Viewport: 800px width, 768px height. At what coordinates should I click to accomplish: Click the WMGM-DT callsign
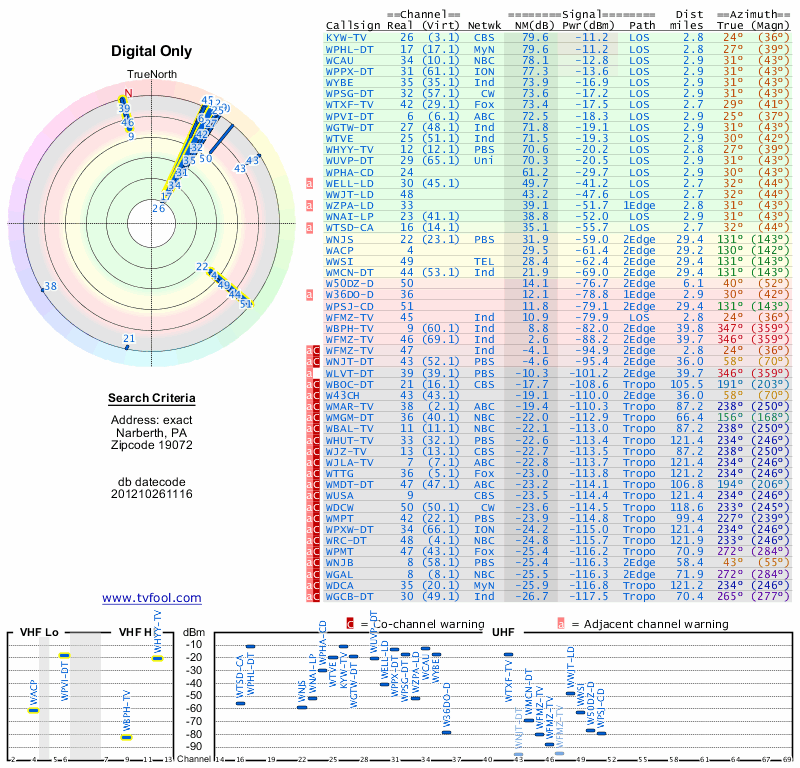coord(349,417)
